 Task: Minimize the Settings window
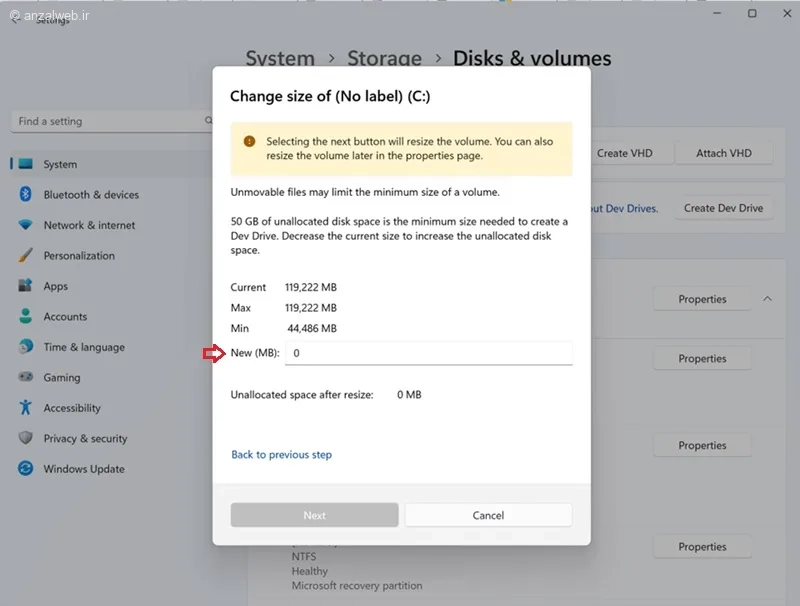click(717, 13)
